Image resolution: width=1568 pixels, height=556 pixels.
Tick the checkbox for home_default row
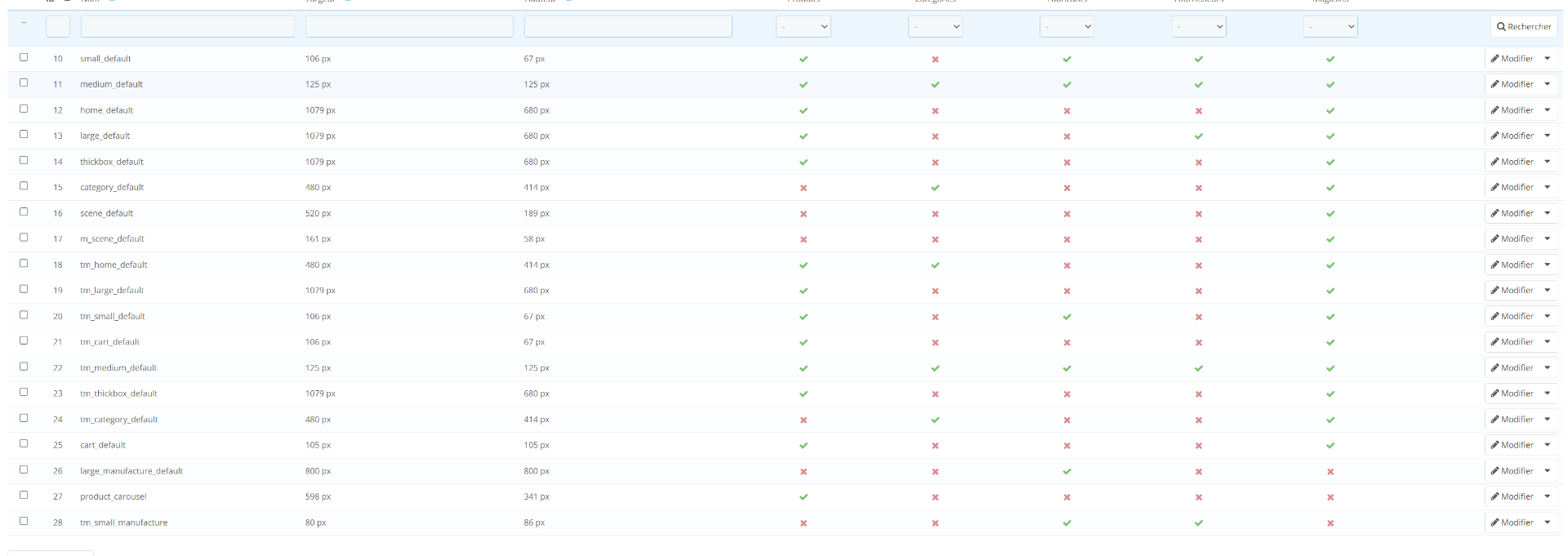[24, 109]
